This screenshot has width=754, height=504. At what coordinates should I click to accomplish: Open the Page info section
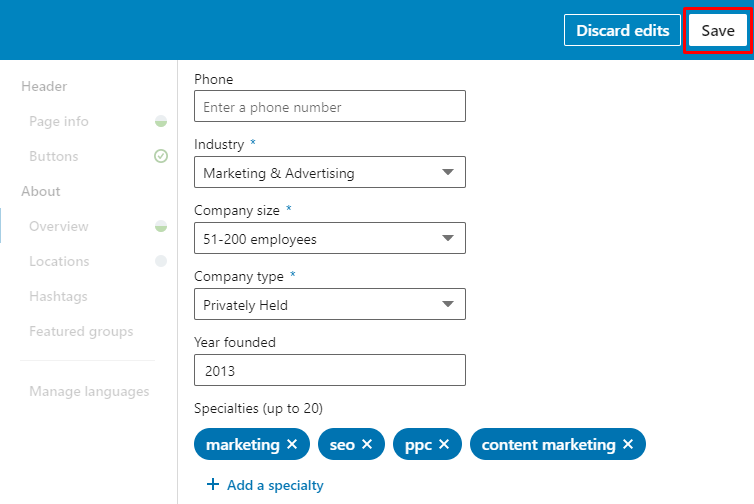click(x=59, y=121)
